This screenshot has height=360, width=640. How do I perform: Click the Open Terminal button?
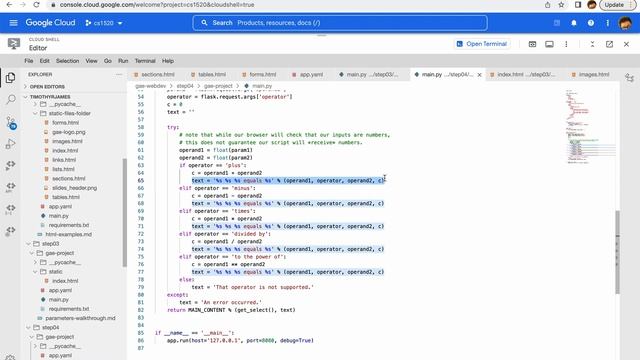click(482, 44)
